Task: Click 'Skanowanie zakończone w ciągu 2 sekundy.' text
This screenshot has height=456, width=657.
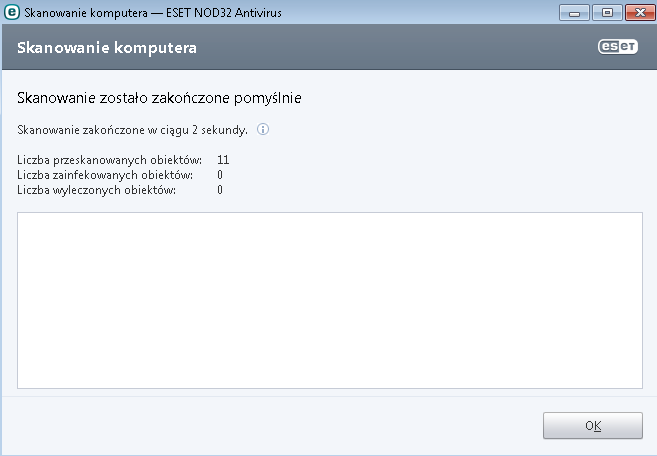Action: click(132, 130)
